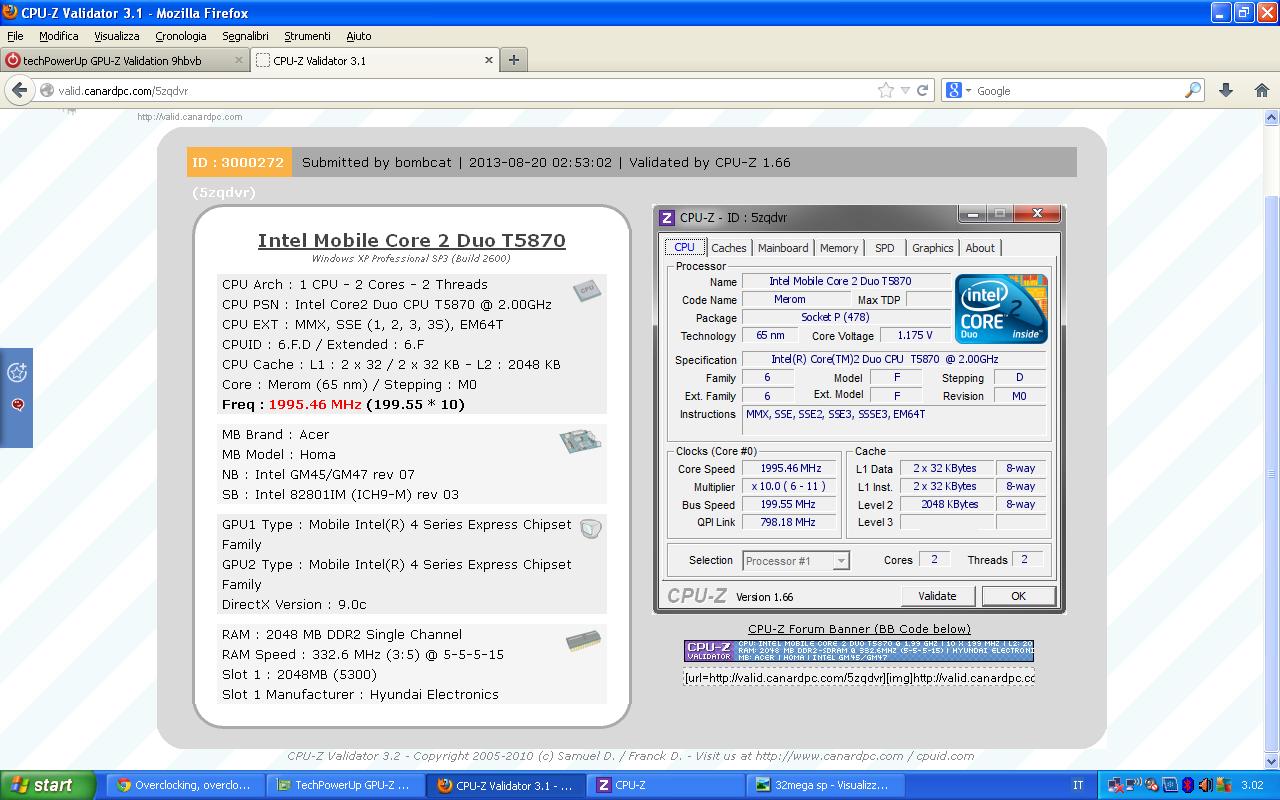The width and height of the screenshot is (1280, 800).
Task: Click the disconnected network tray icon
Action: (x=1117, y=786)
